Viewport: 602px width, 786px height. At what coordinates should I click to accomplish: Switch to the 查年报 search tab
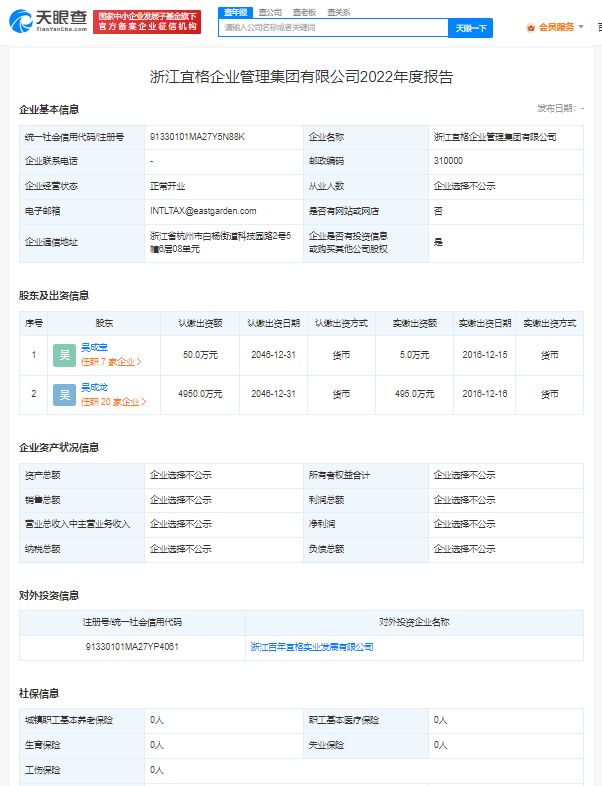pyautogui.click(x=236, y=11)
